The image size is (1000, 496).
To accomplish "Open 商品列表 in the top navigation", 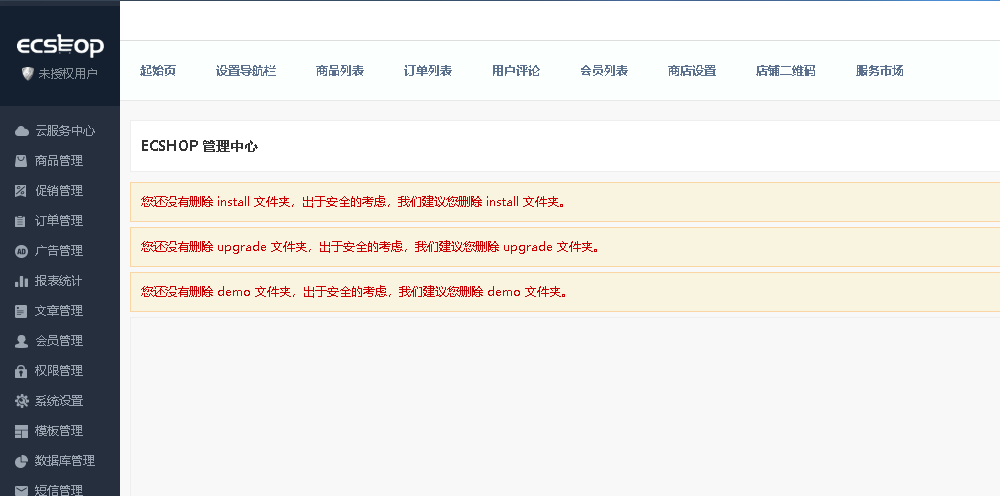I will coord(340,71).
